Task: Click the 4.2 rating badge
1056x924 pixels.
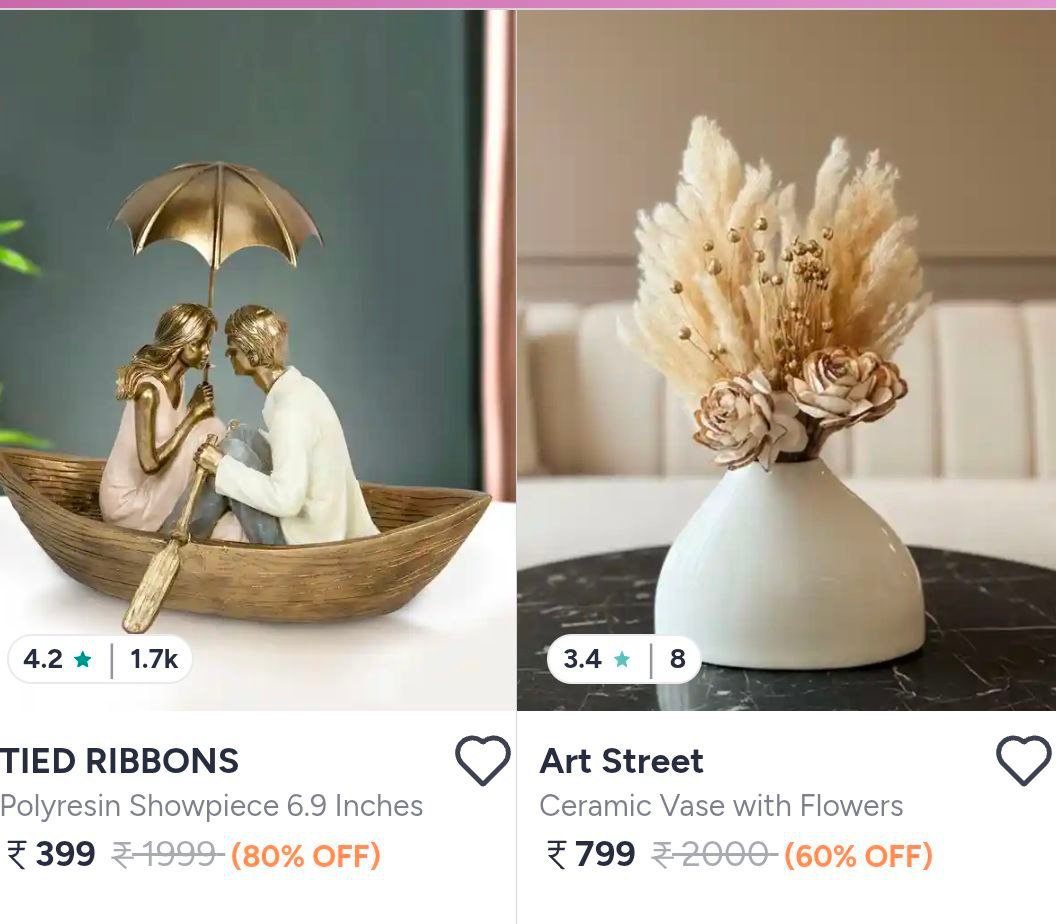Action: [x=100, y=659]
